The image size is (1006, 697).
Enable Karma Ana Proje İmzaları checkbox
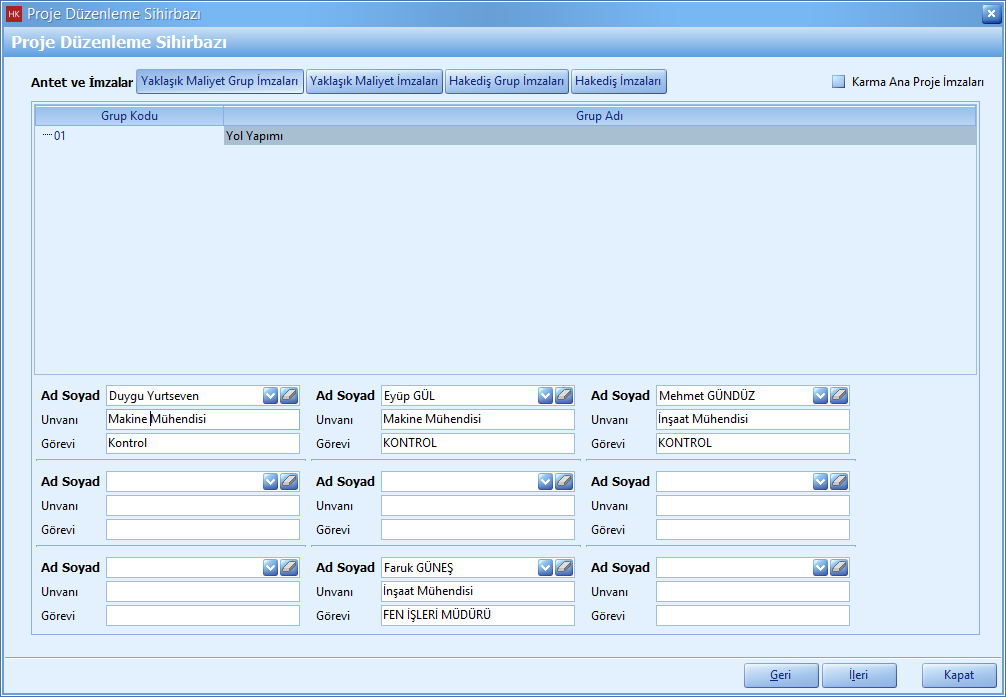[x=839, y=82]
